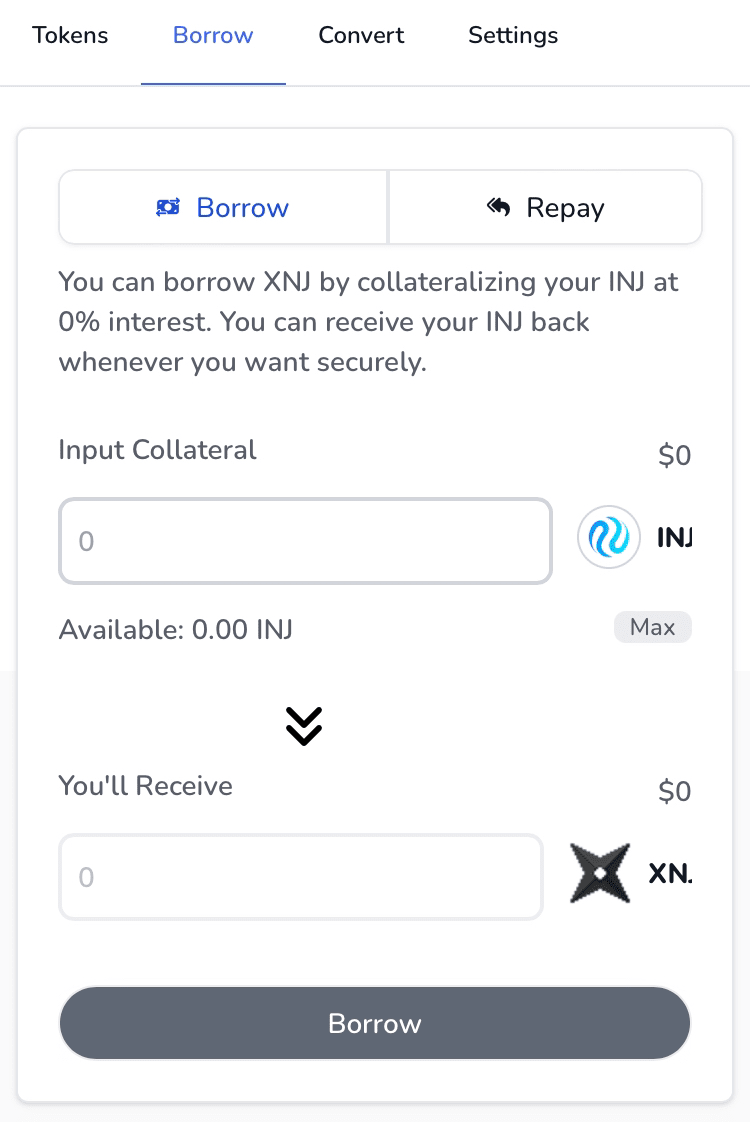The height and width of the screenshot is (1122, 750).
Task: Click the $0 value above receive field
Action: point(675,792)
